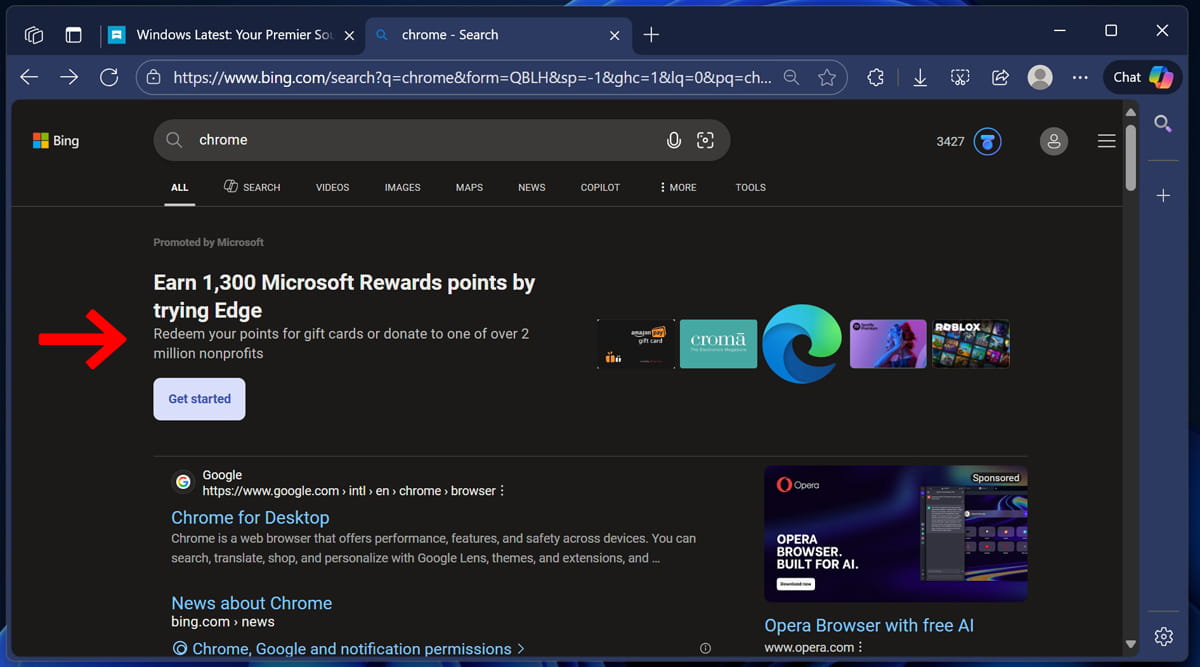Click the Microsoft Rewards medal icon

[x=987, y=141]
